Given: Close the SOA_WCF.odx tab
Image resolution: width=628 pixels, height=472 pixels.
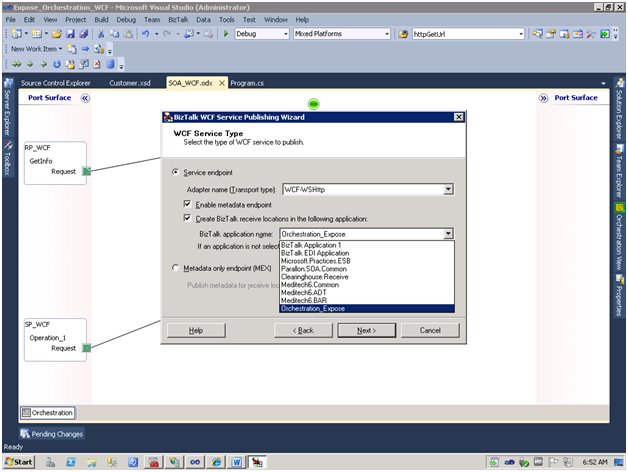Looking at the screenshot, I should pyautogui.click(x=222, y=83).
